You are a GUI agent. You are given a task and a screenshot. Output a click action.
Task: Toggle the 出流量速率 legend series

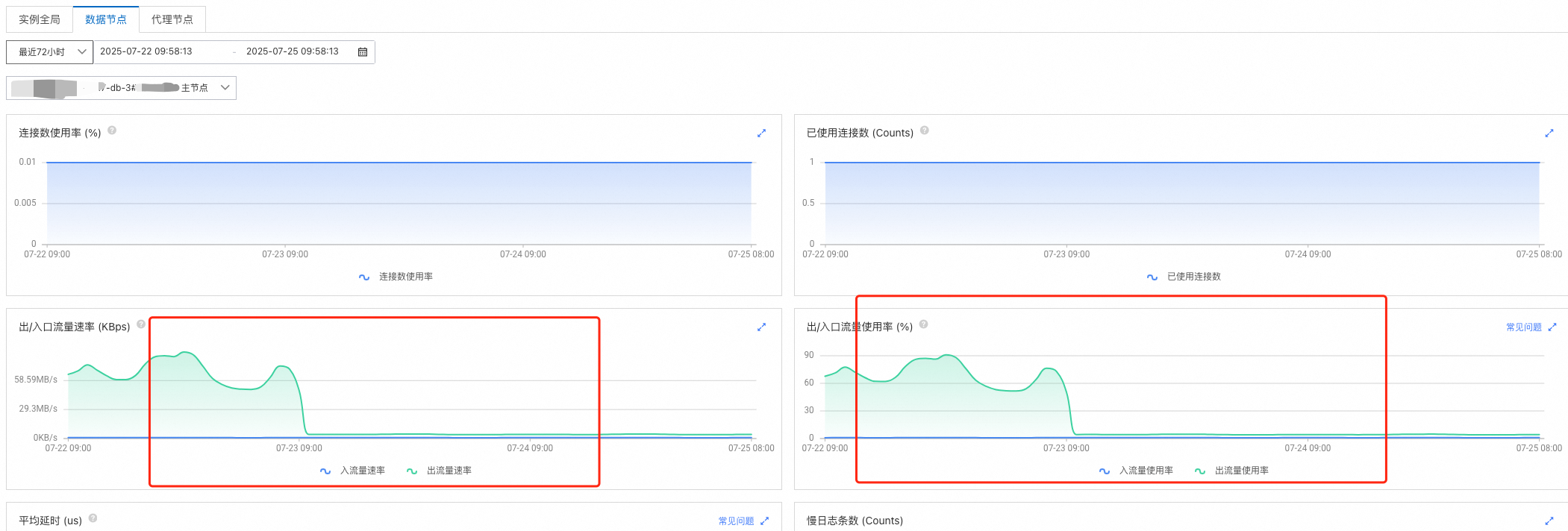coord(440,471)
